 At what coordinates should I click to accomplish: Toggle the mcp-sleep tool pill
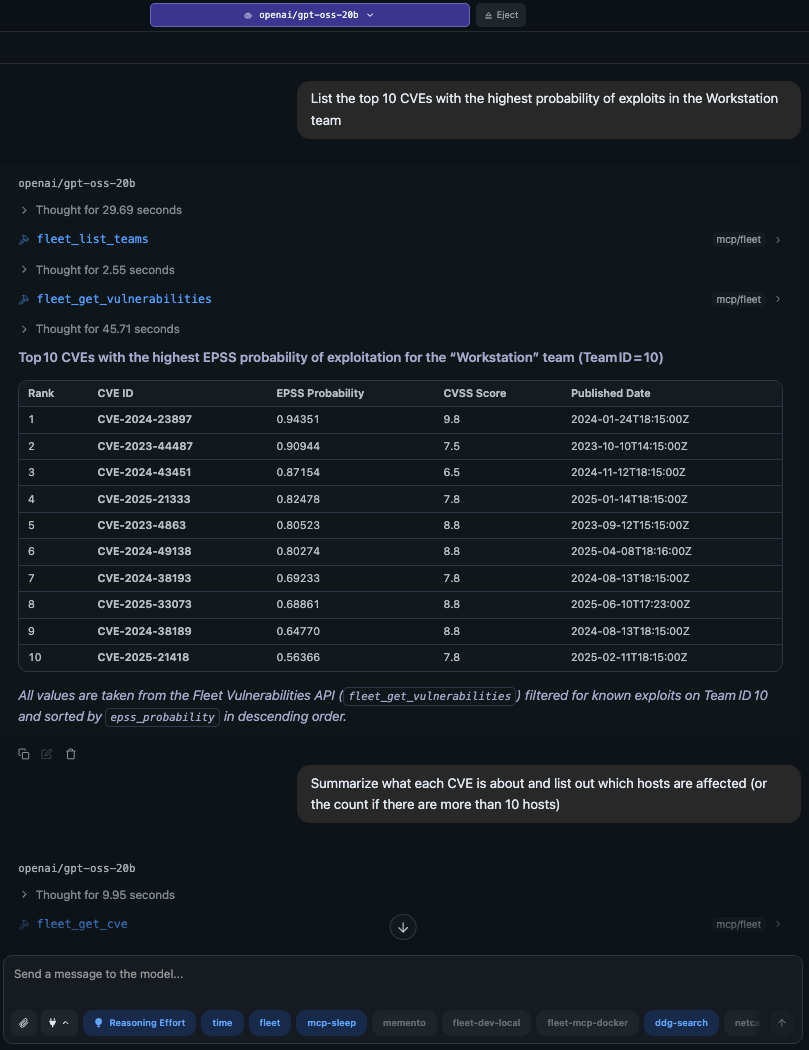[x=331, y=1022]
